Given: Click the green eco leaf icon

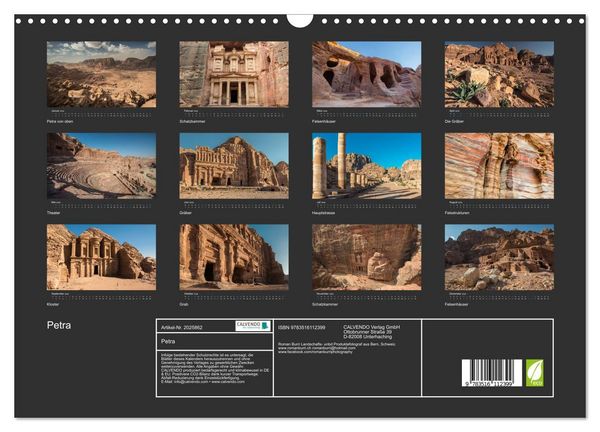Looking at the screenshot, I should (x=535, y=373).
